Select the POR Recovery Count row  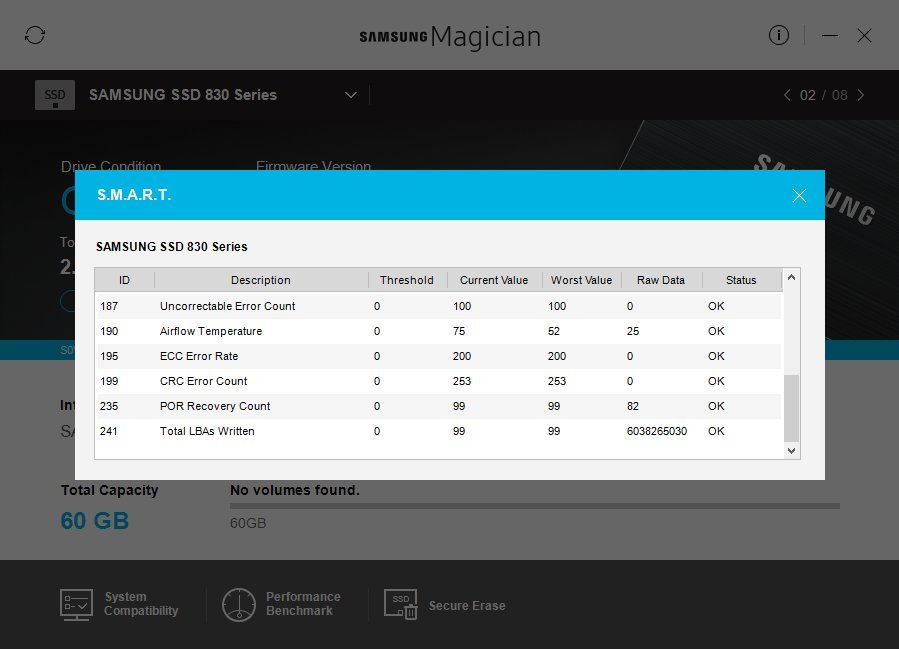(438, 406)
